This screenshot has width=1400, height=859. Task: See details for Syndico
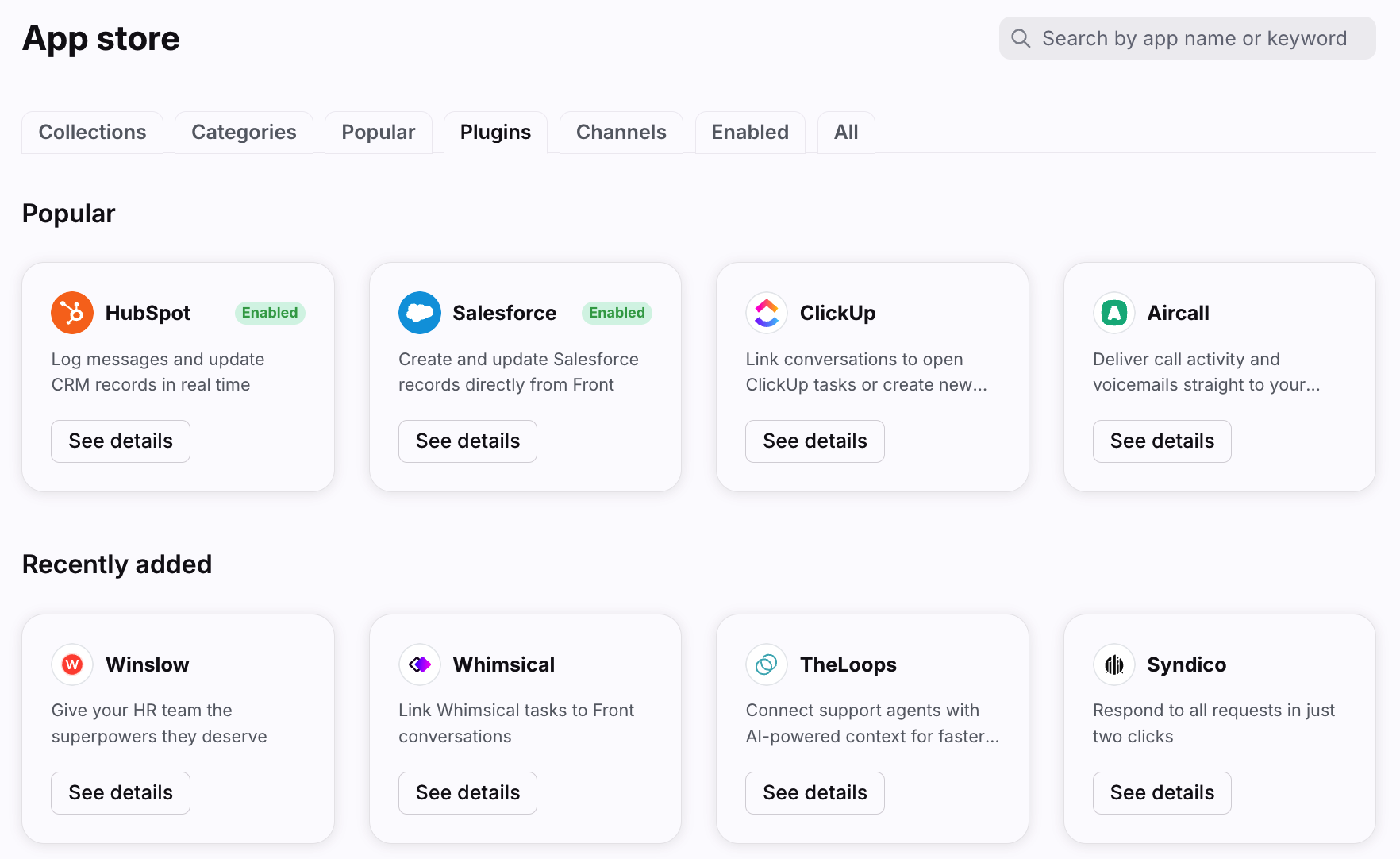1162,793
